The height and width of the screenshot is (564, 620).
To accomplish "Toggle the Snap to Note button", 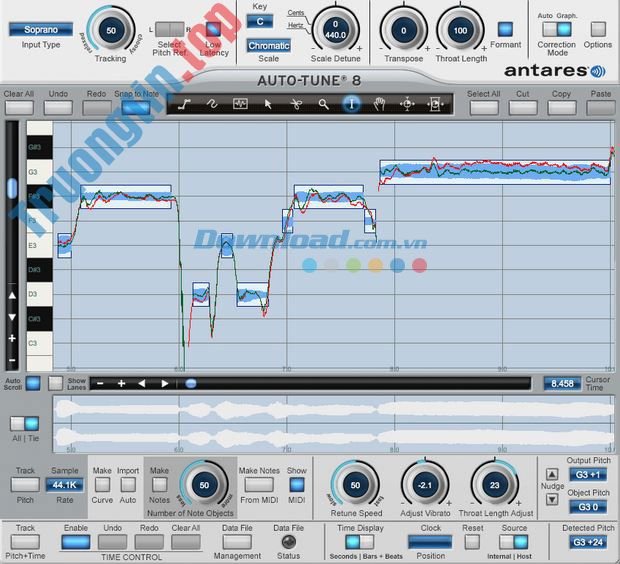I will pyautogui.click(x=137, y=106).
